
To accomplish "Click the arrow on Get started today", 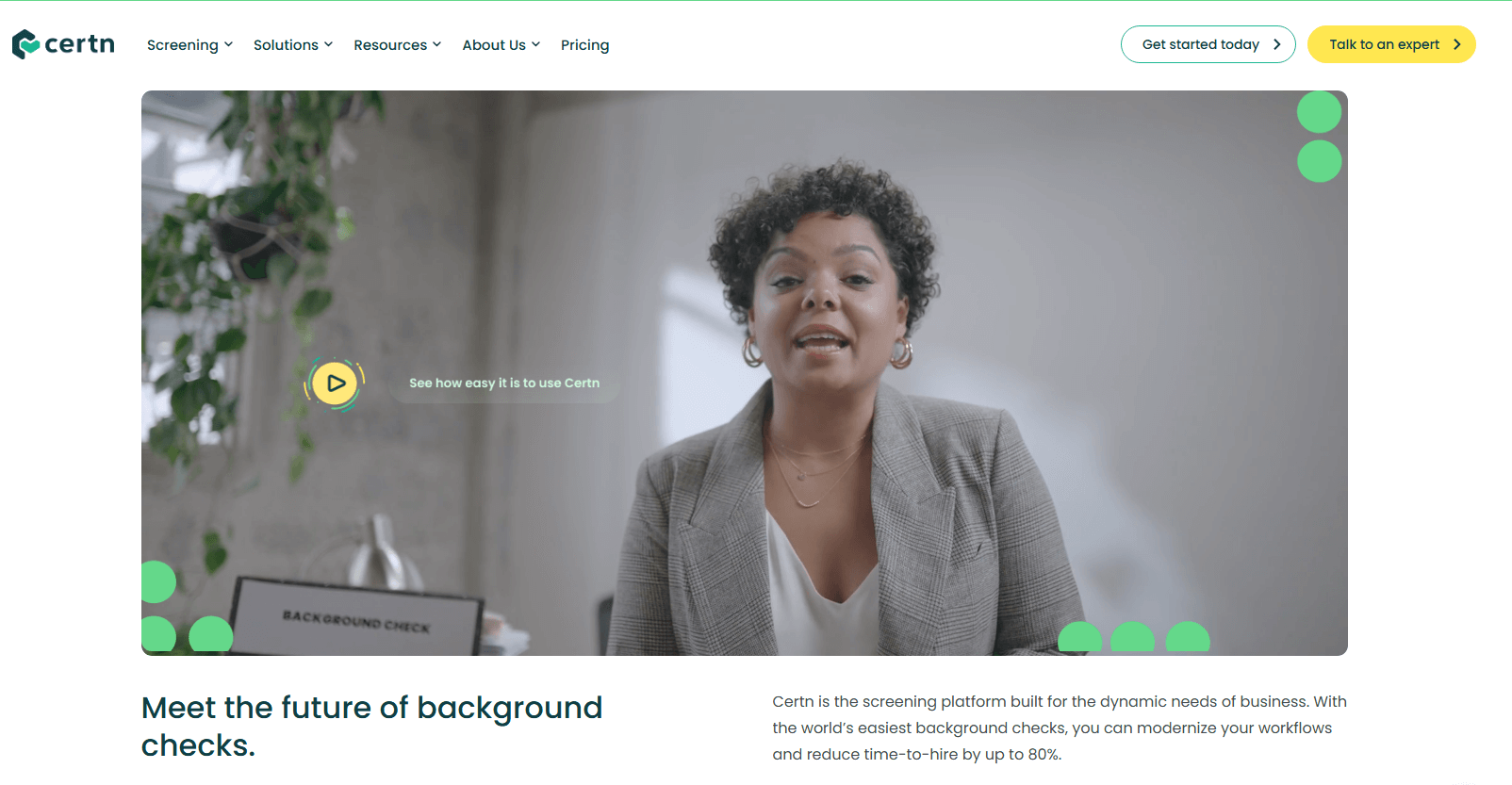I will coord(1277,44).
